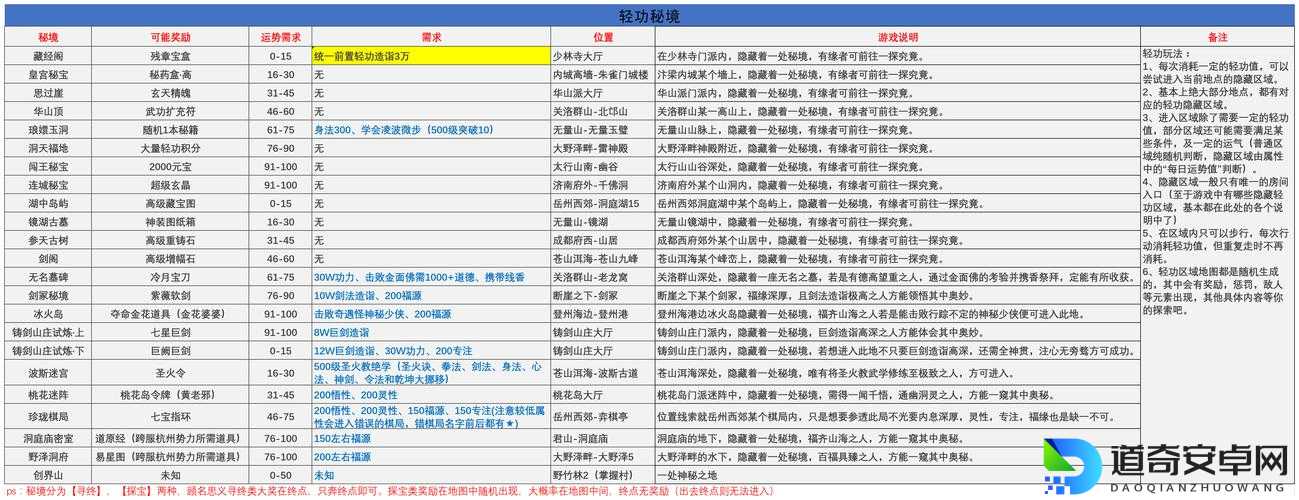The width and height of the screenshot is (1299, 500).
Task: Select the 备注 column header
Action: coord(1217,37)
